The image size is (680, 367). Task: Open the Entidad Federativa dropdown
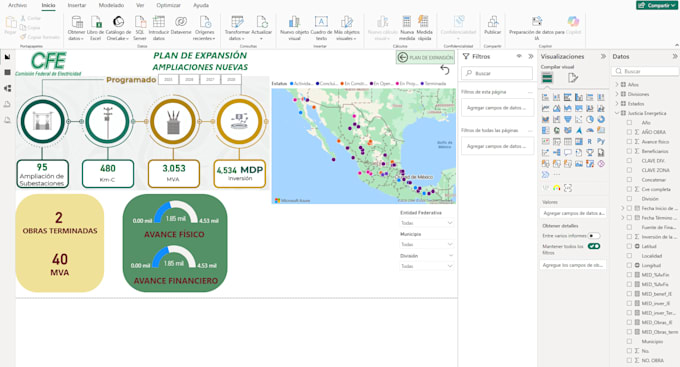point(427,223)
